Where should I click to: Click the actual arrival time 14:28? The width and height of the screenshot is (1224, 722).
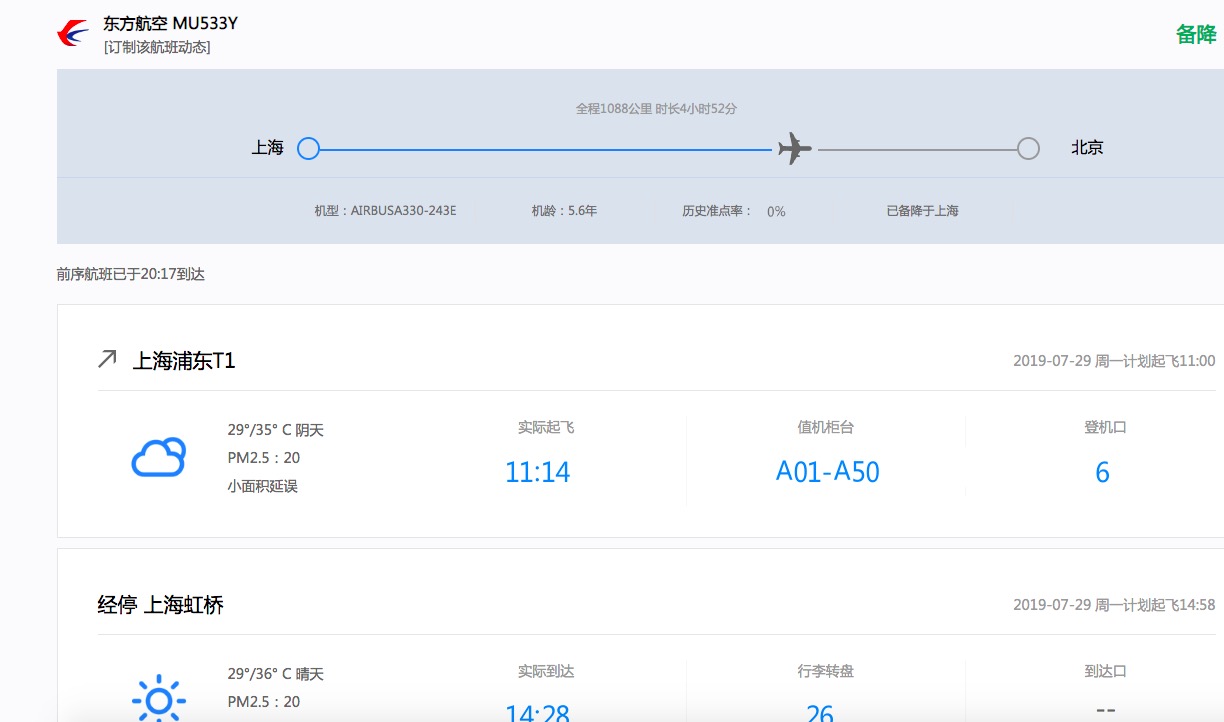coord(538,713)
